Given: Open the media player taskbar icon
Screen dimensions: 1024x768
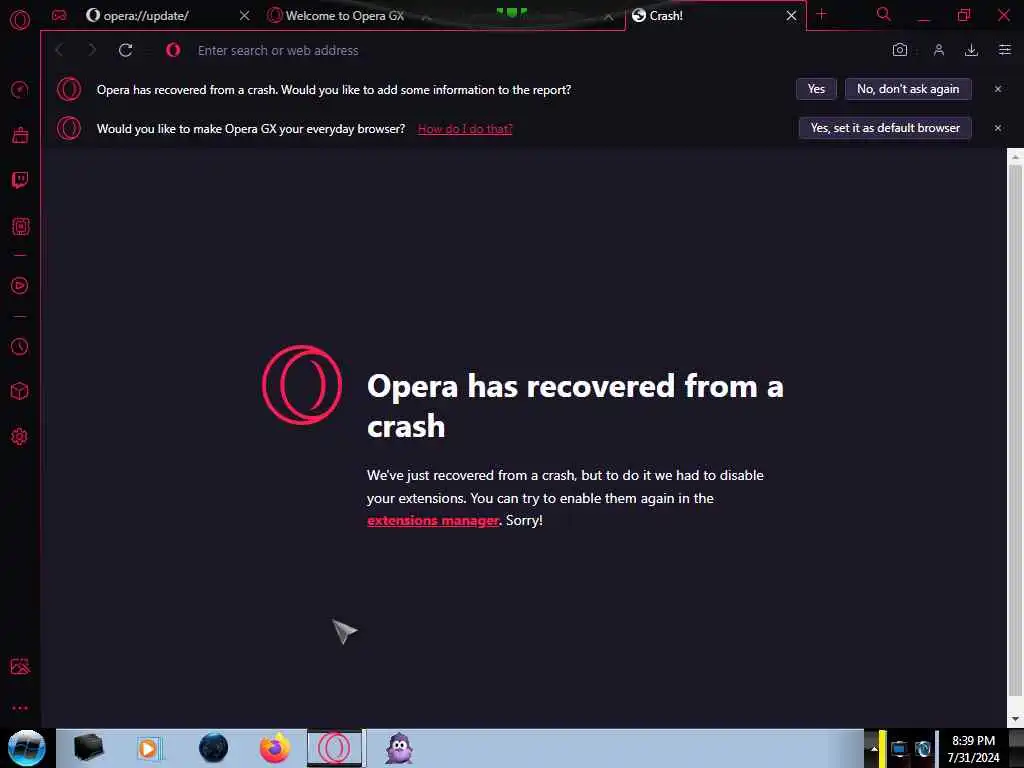Looking at the screenshot, I should pyautogui.click(x=149, y=748).
